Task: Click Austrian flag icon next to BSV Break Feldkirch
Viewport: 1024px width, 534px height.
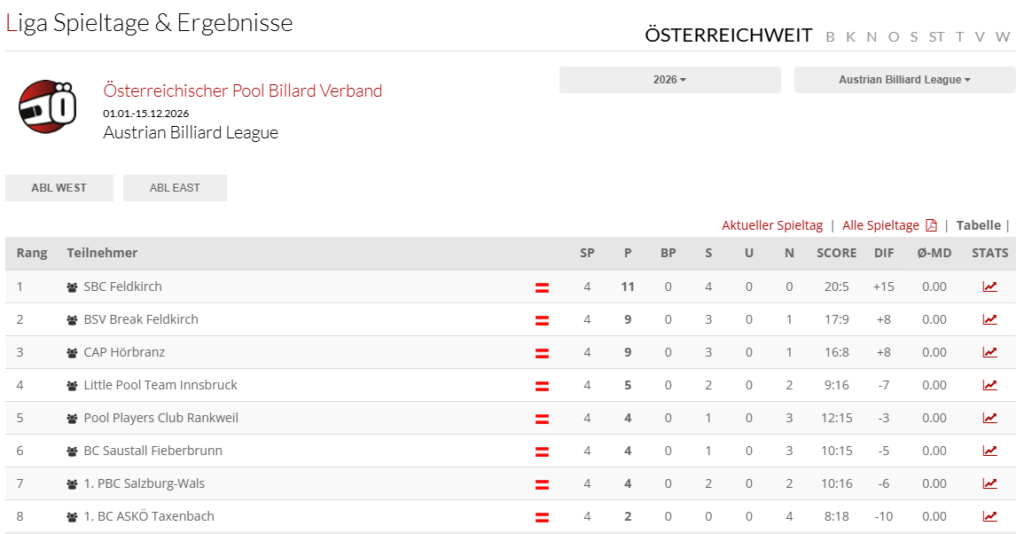Action: 542,320
